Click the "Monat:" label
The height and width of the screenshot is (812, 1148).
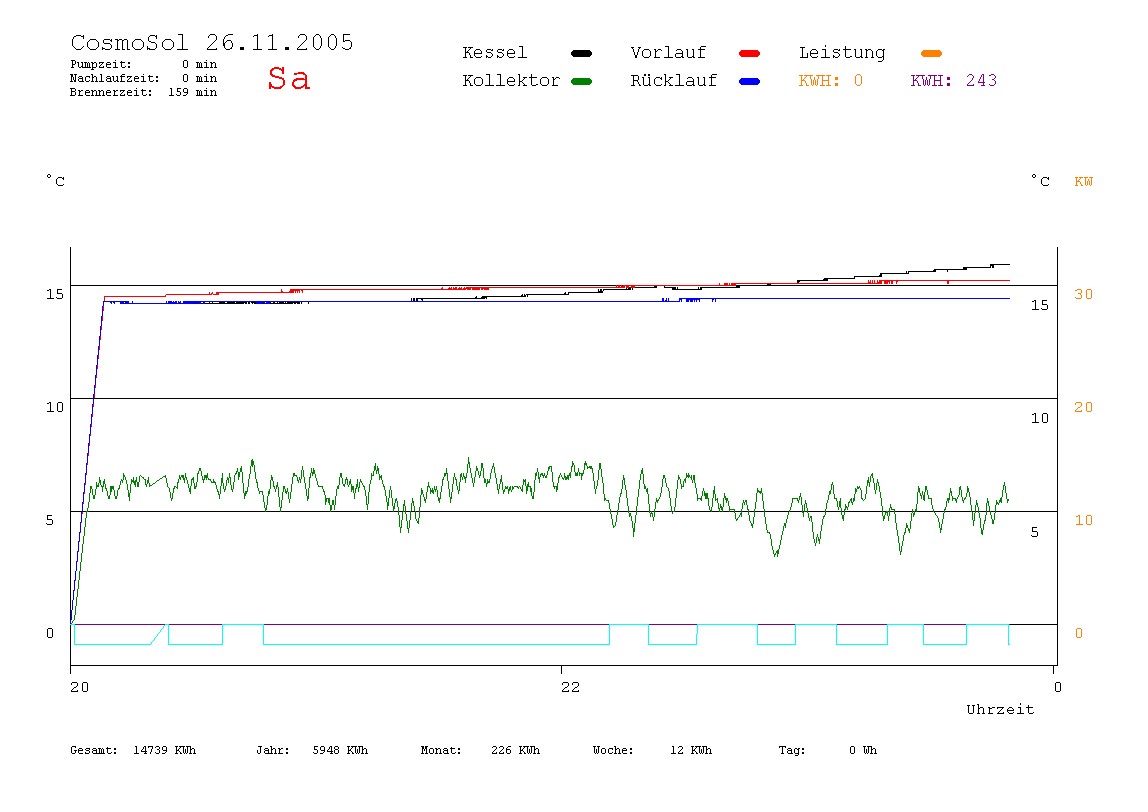click(441, 750)
